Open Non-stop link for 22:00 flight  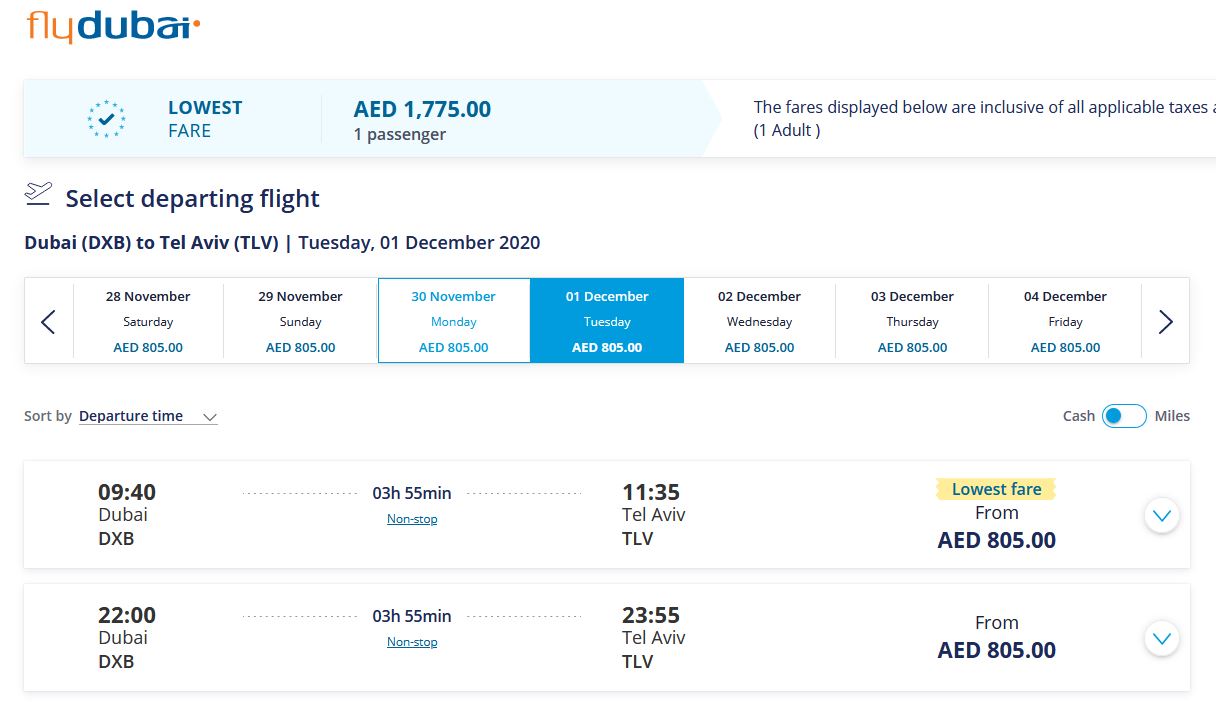click(x=412, y=642)
